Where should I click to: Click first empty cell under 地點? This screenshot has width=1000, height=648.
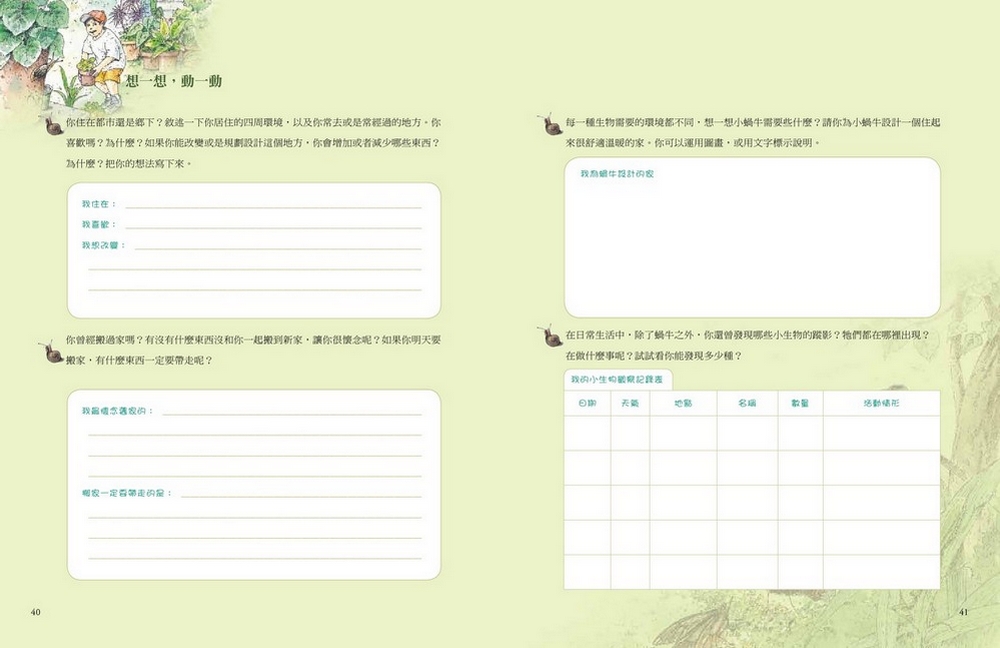coord(683,433)
